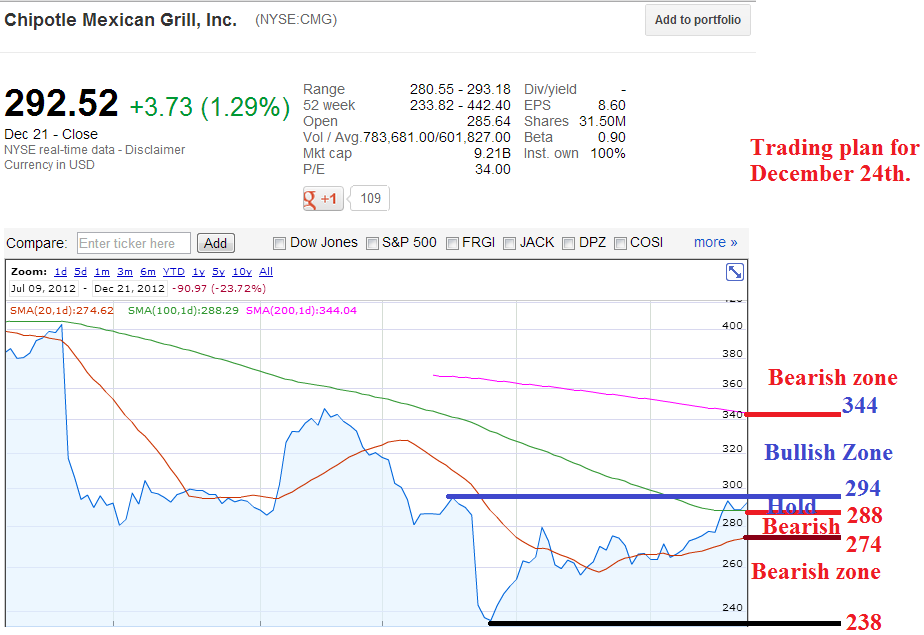Click the (NYSE:CMG) ticker text
Viewport: 924px width, 635px height.
(296, 20)
